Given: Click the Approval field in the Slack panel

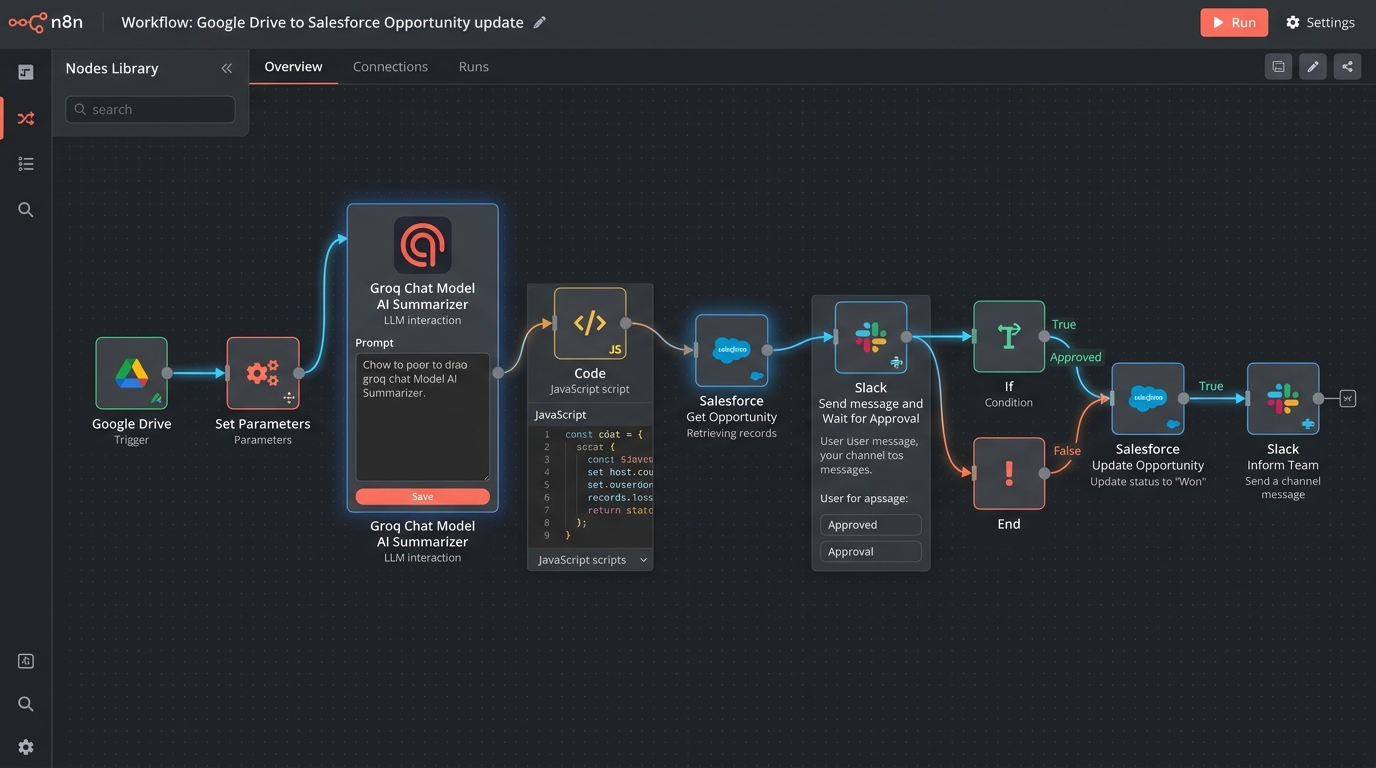Looking at the screenshot, I should (871, 552).
